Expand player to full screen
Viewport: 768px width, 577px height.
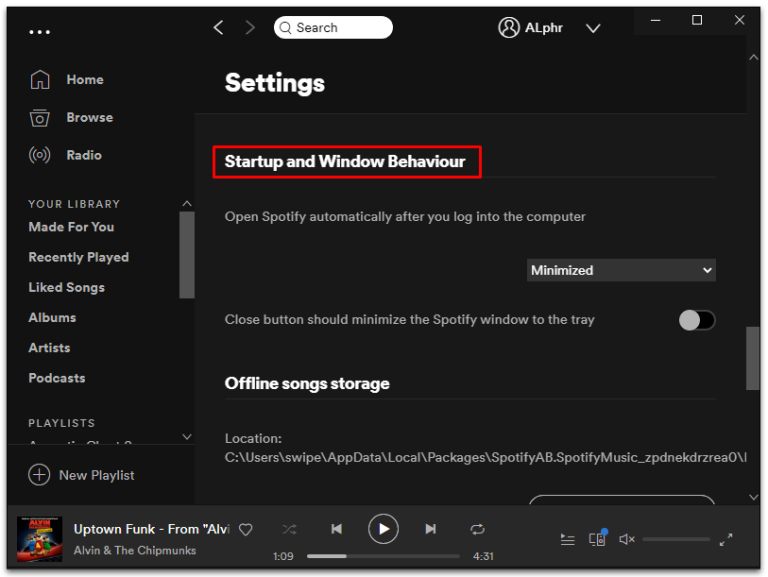tap(726, 539)
